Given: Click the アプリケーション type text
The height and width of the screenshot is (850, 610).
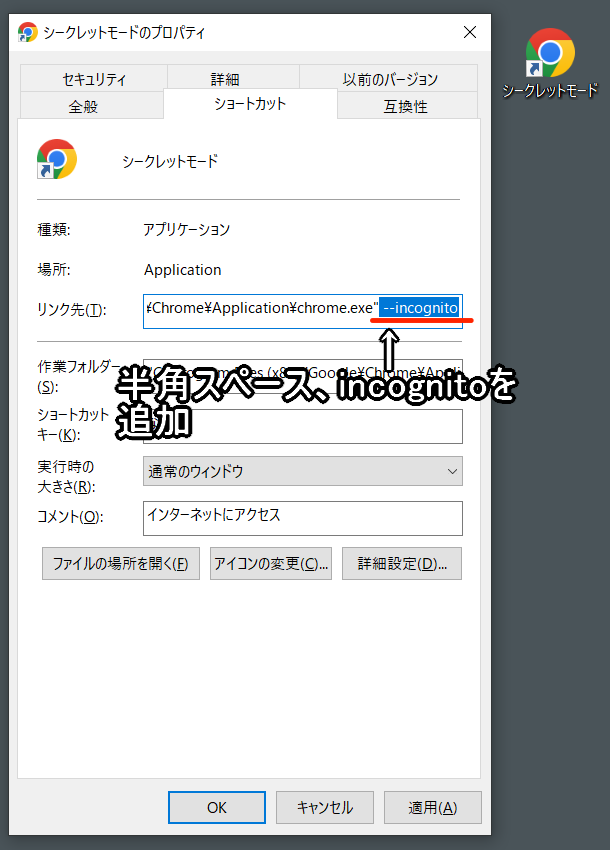Looking at the screenshot, I should pos(187,229).
